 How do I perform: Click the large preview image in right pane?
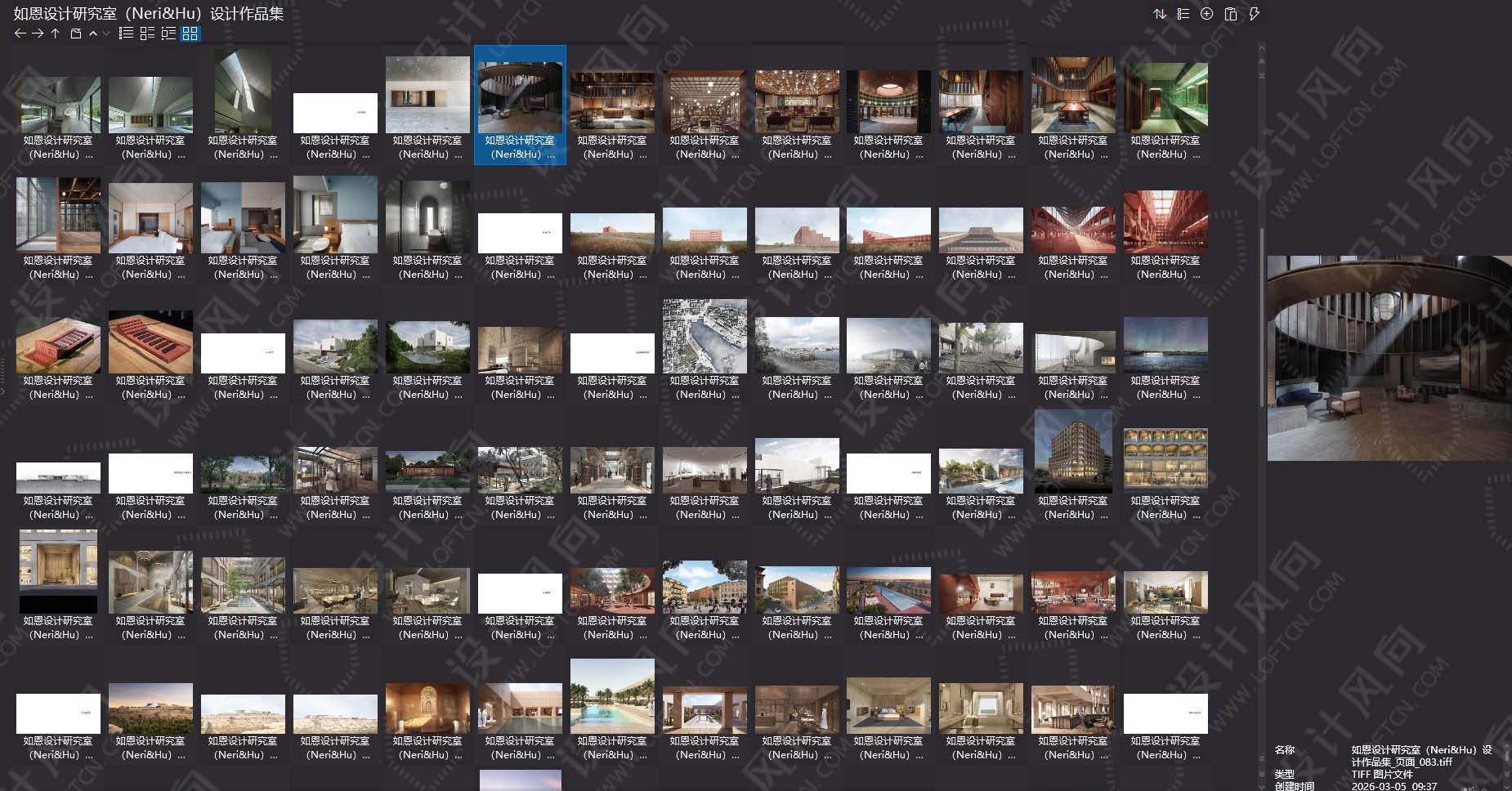click(x=1389, y=358)
